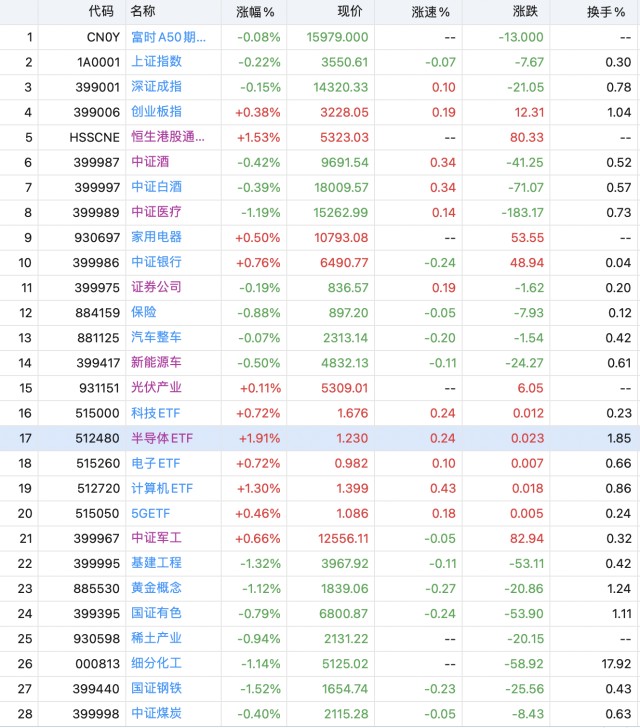Sort by the 现价 column header
Viewport: 640px width, 728px height.
point(349,11)
